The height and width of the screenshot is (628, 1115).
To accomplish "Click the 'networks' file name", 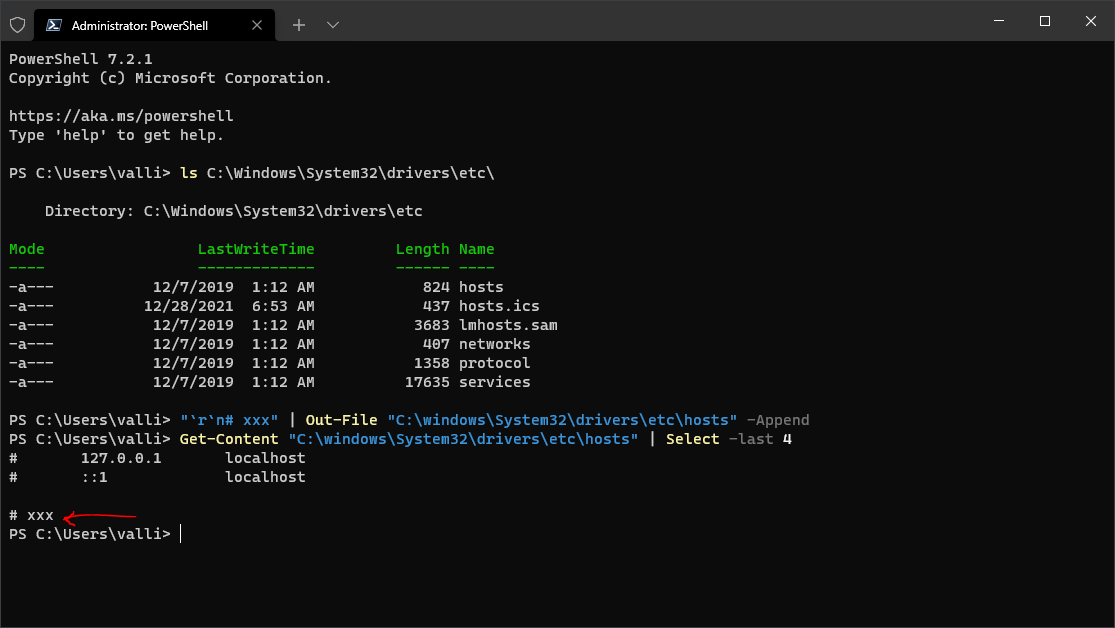I will (x=494, y=344).
